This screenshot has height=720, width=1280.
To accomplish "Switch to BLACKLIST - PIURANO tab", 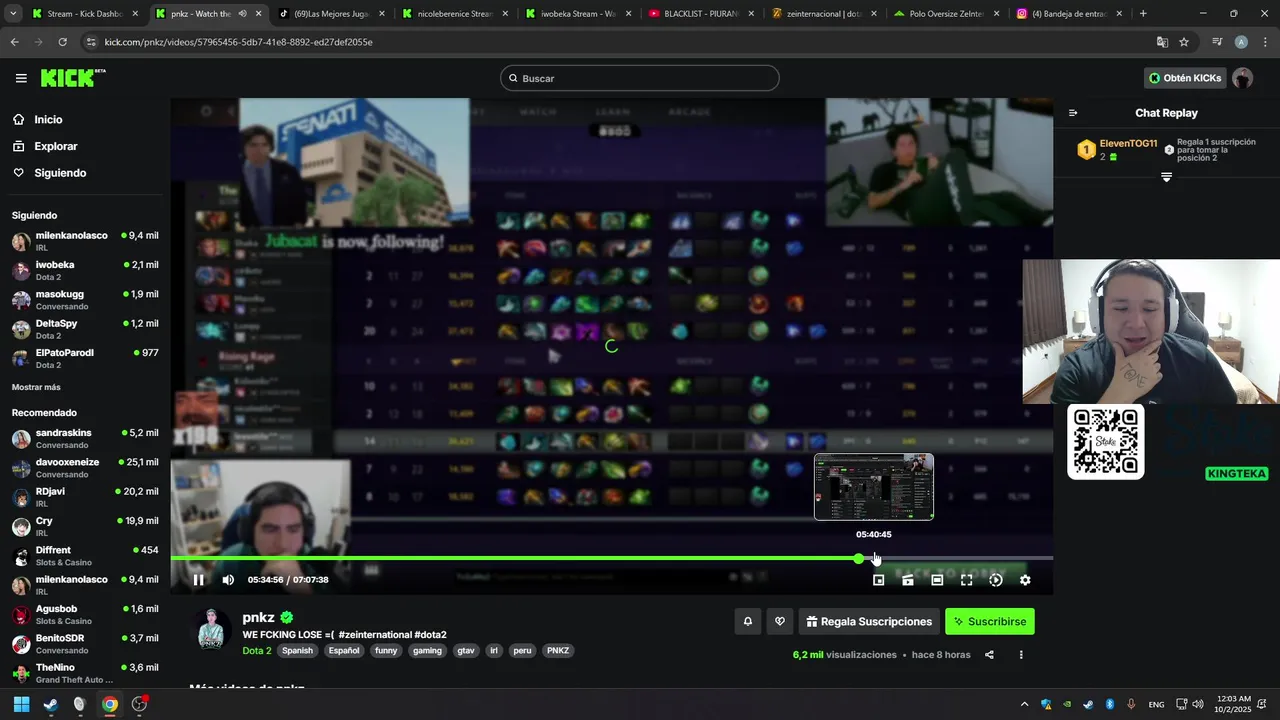I will click(694, 14).
